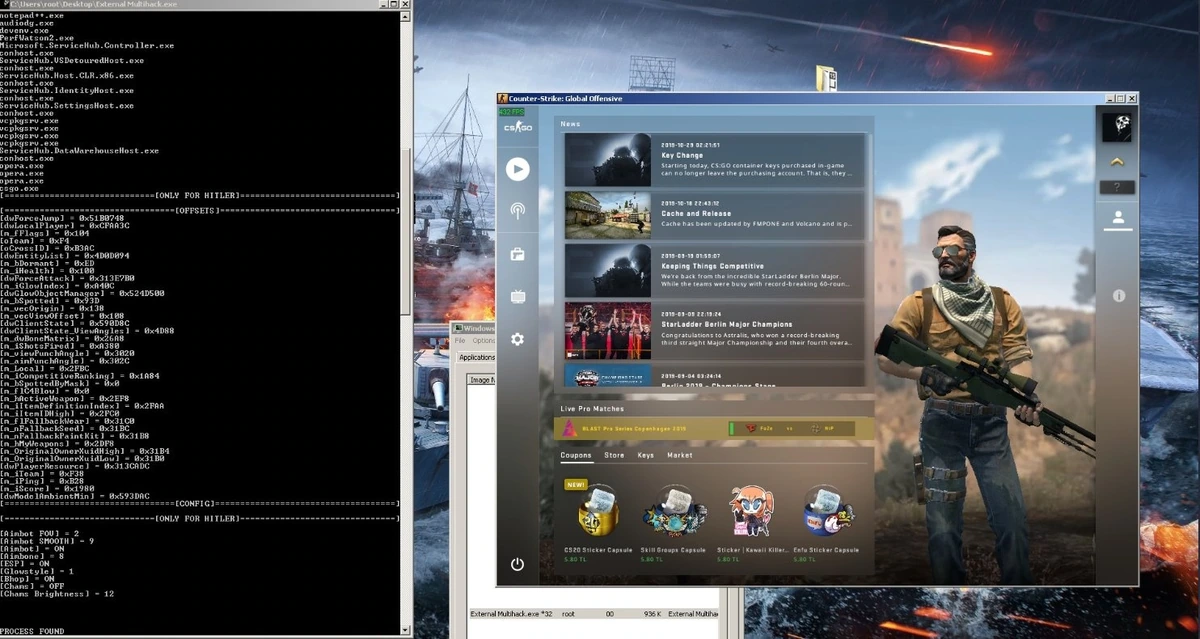Click the News heading in CS:GO
Screen dimensions: 1200x639
(x=570, y=124)
